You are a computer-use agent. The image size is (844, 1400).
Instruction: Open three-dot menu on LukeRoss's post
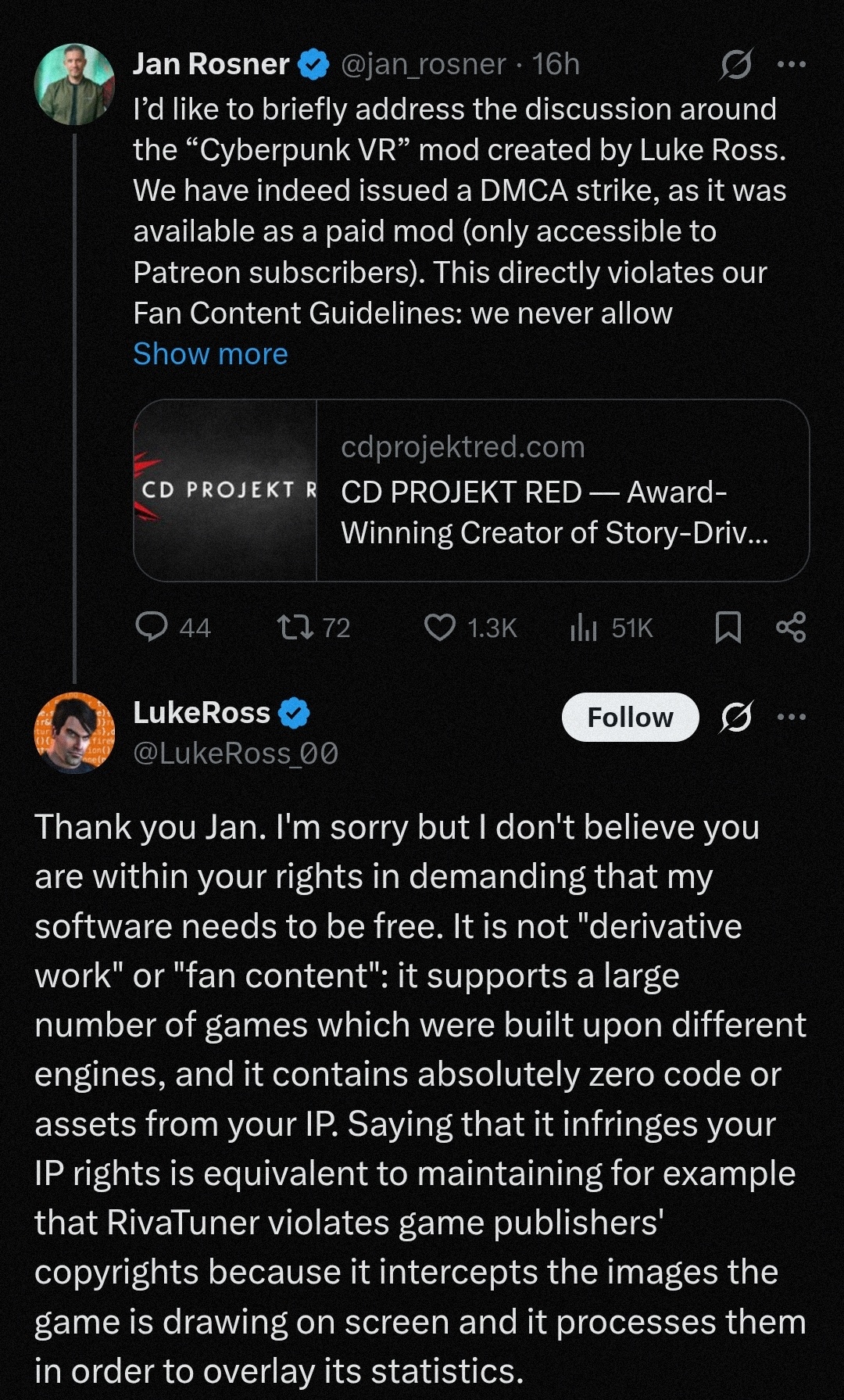click(792, 717)
